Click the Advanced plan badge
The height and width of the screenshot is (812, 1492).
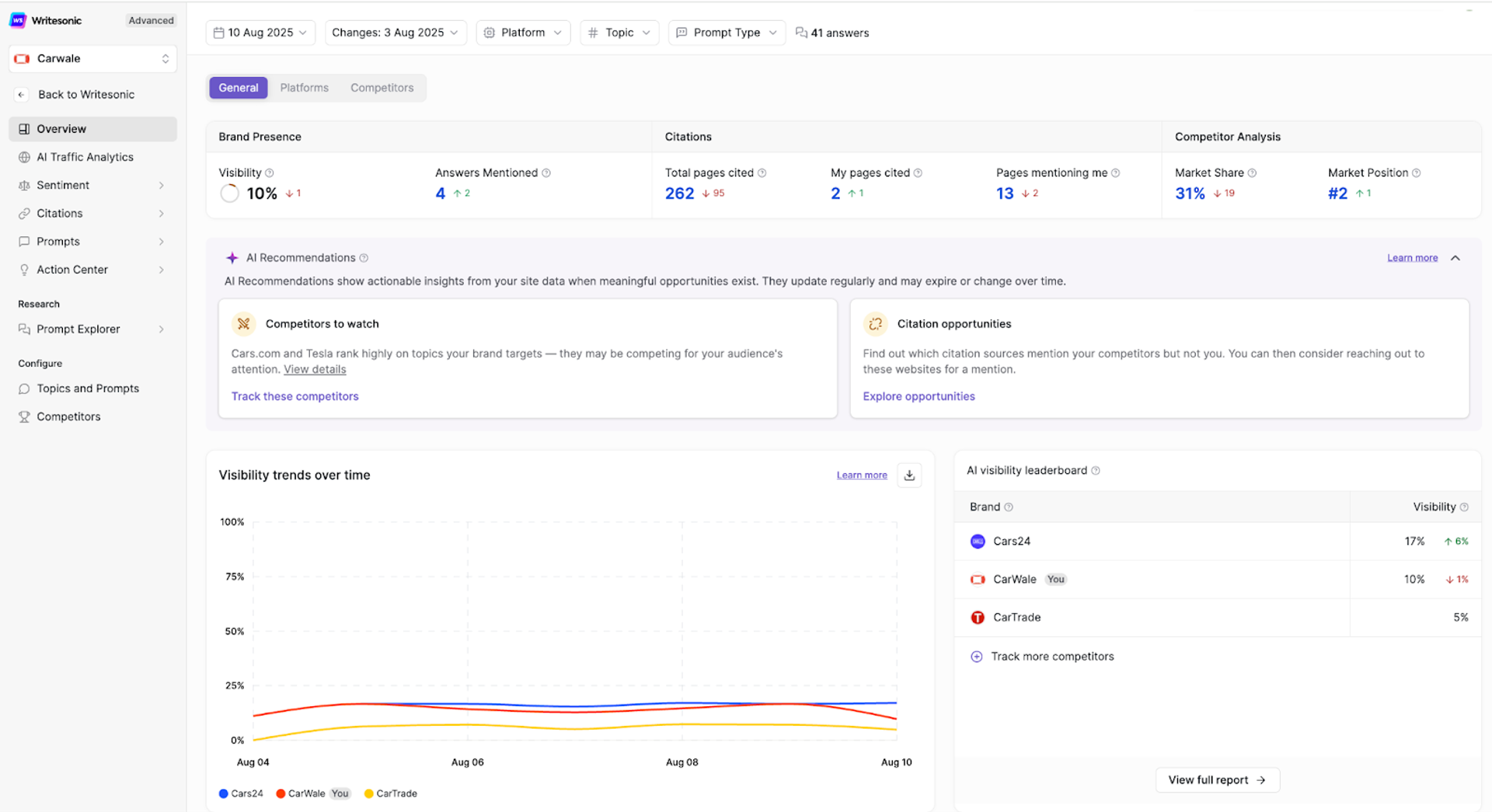click(151, 20)
